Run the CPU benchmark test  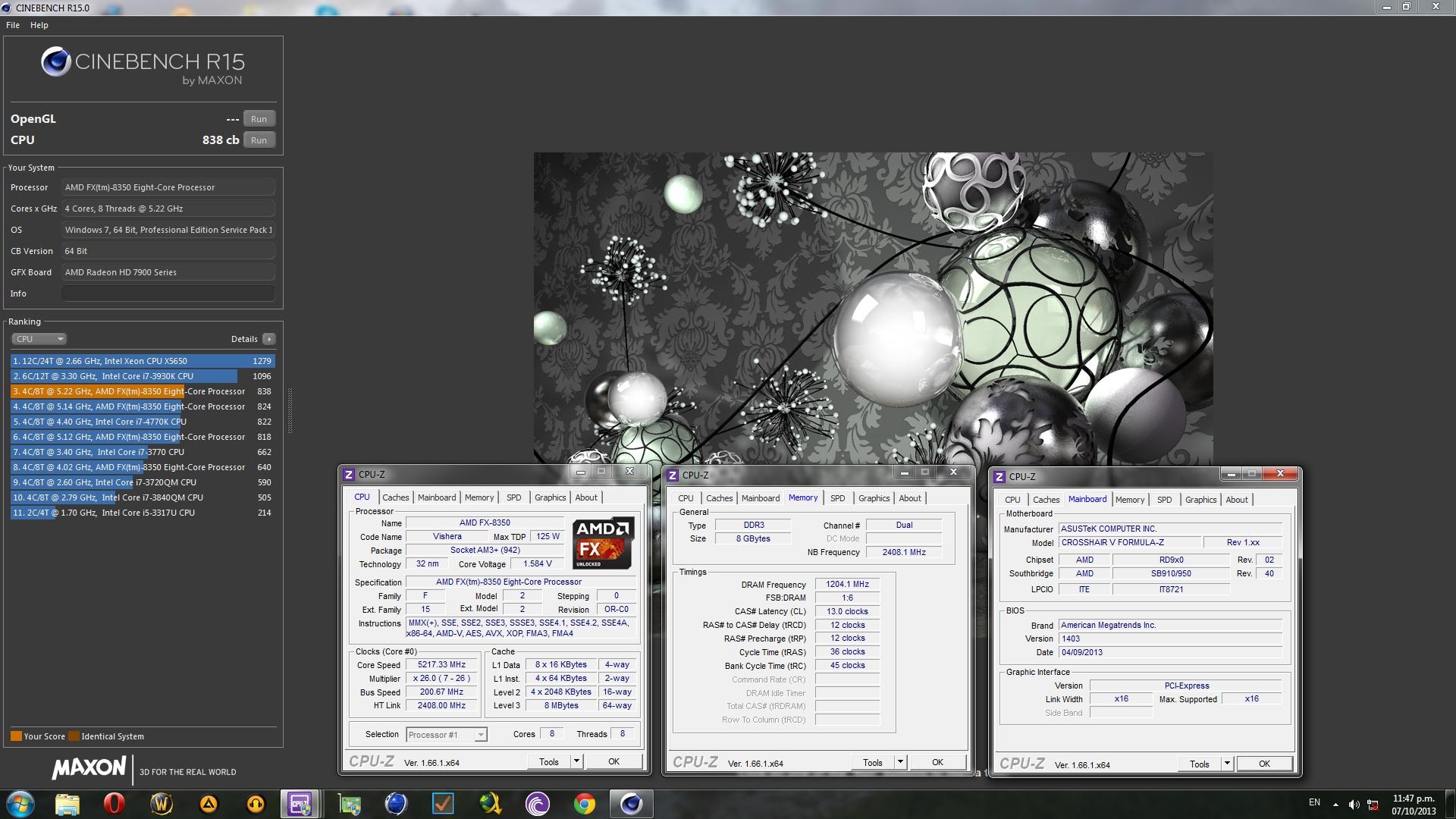click(259, 140)
